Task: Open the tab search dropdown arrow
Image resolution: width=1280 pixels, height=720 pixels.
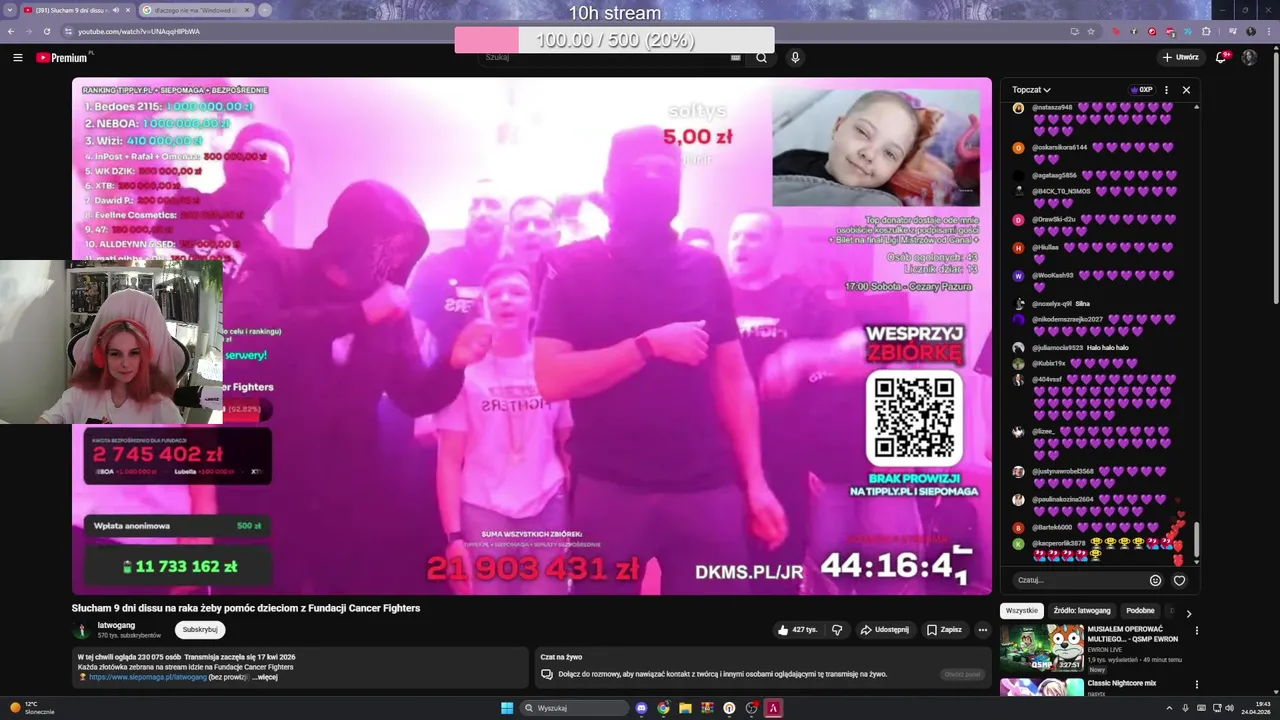Action: [x=10, y=10]
